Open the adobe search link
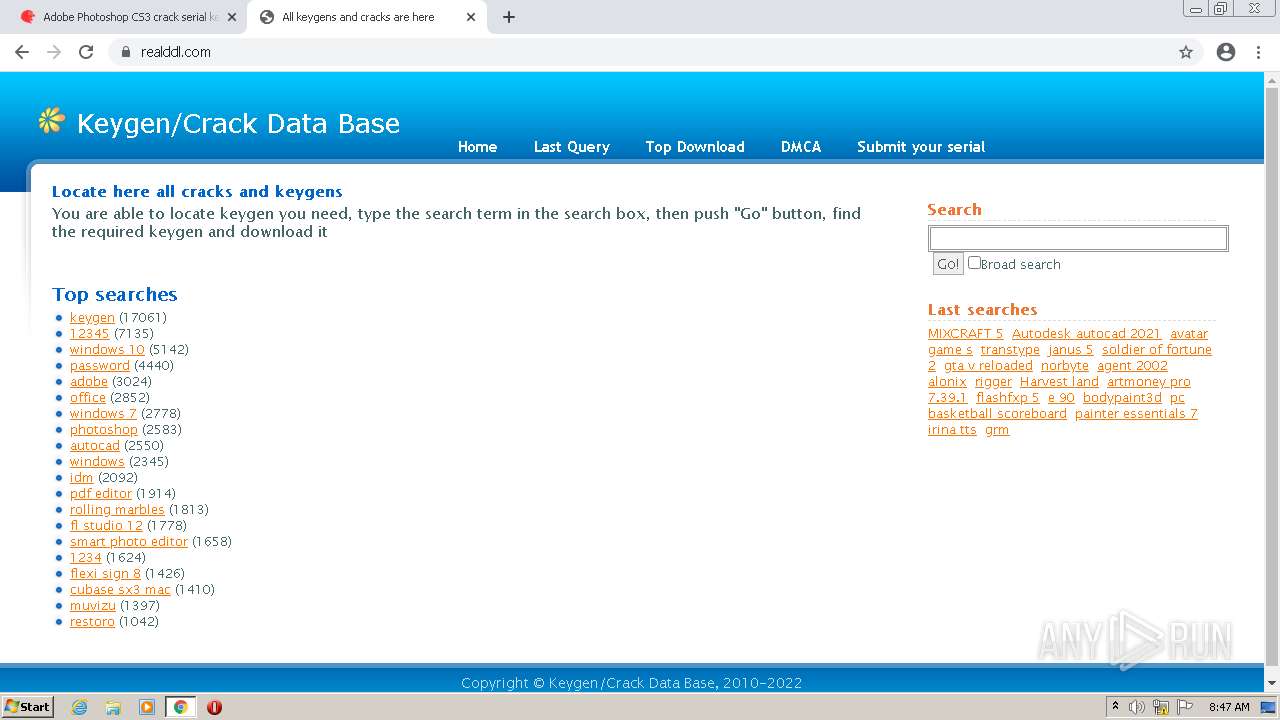Image resolution: width=1280 pixels, height=720 pixels. (89, 382)
